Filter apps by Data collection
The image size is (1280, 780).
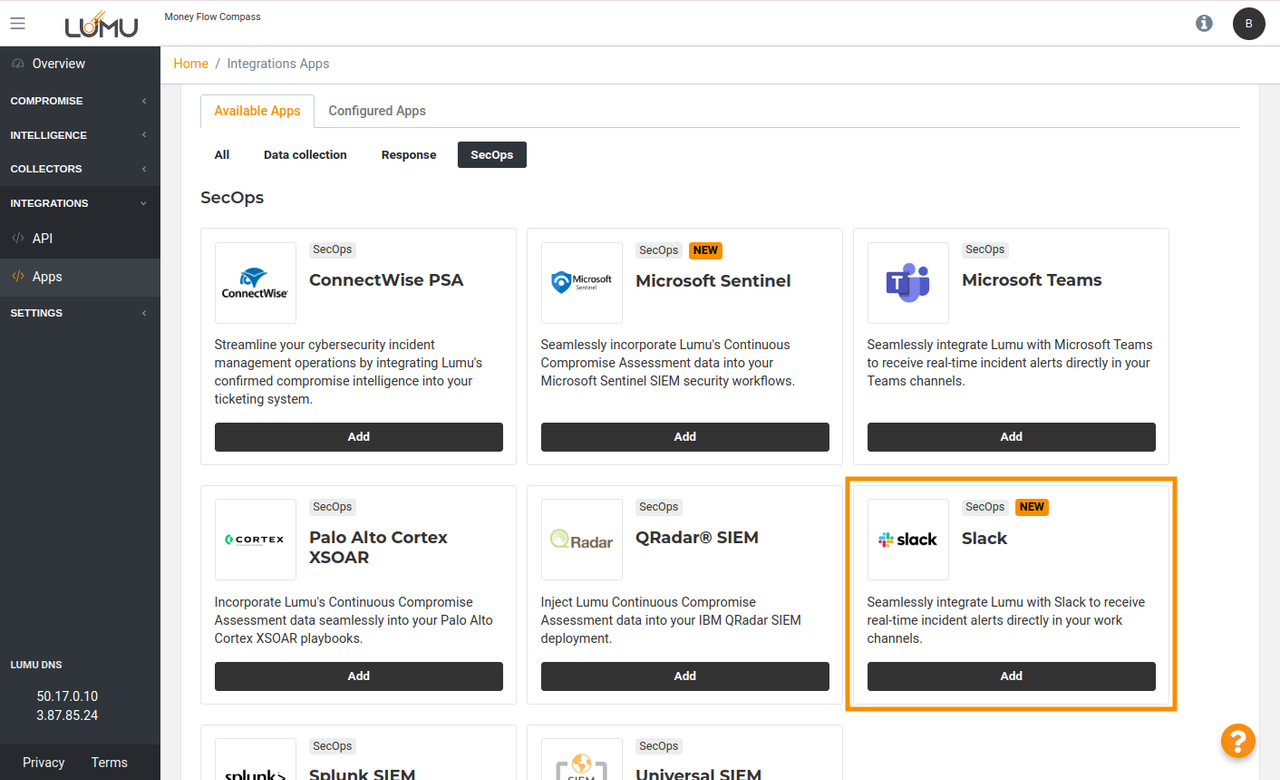(305, 155)
